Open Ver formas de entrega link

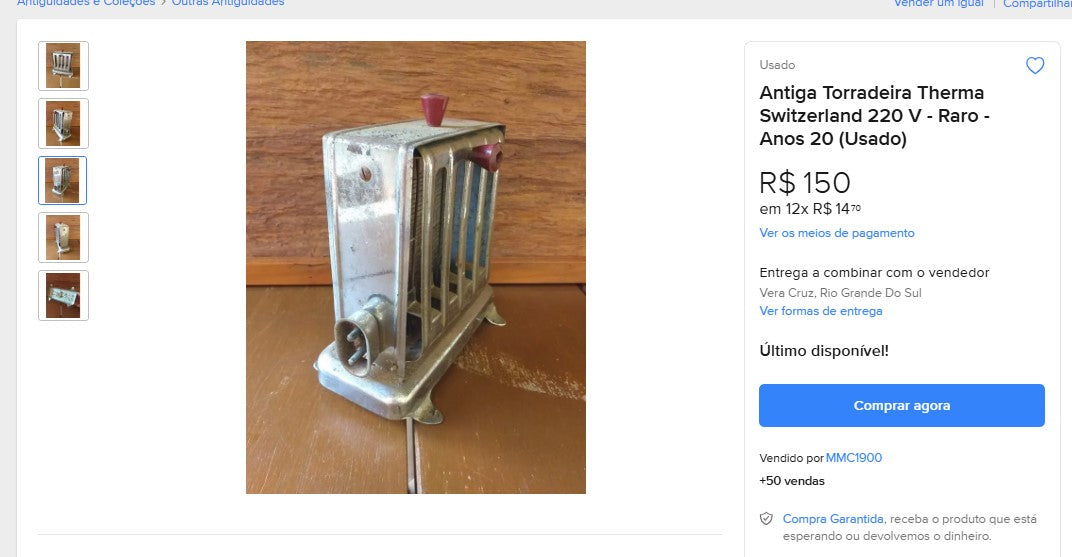[820, 311]
